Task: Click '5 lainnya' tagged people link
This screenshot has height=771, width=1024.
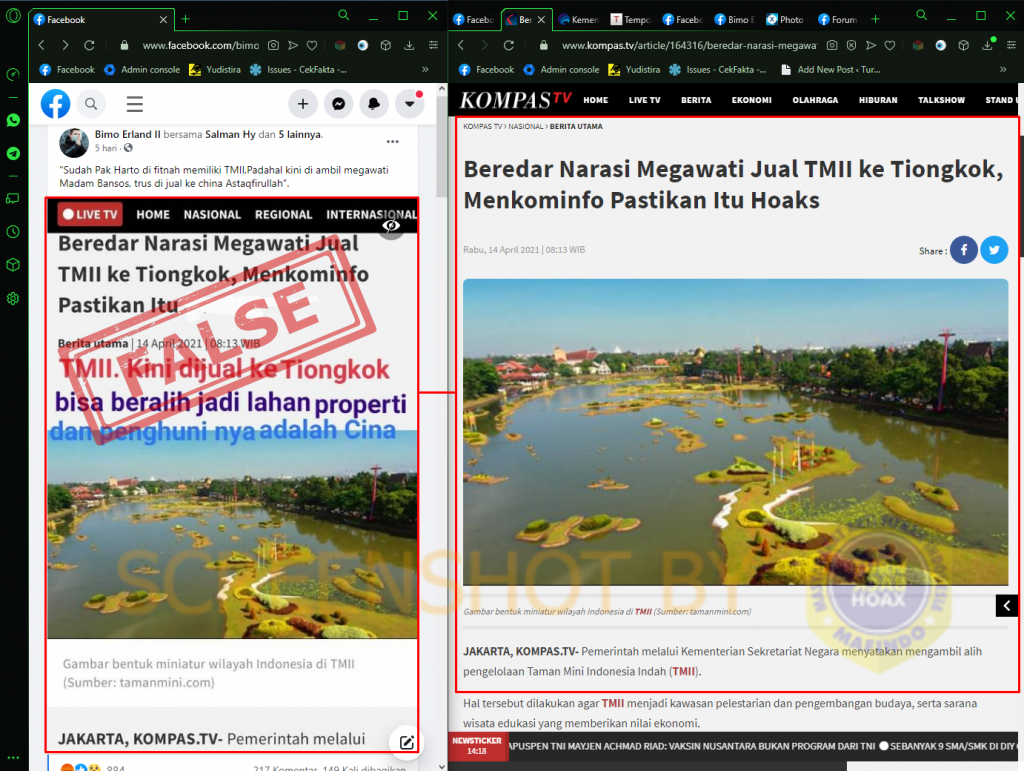Action: coord(300,134)
